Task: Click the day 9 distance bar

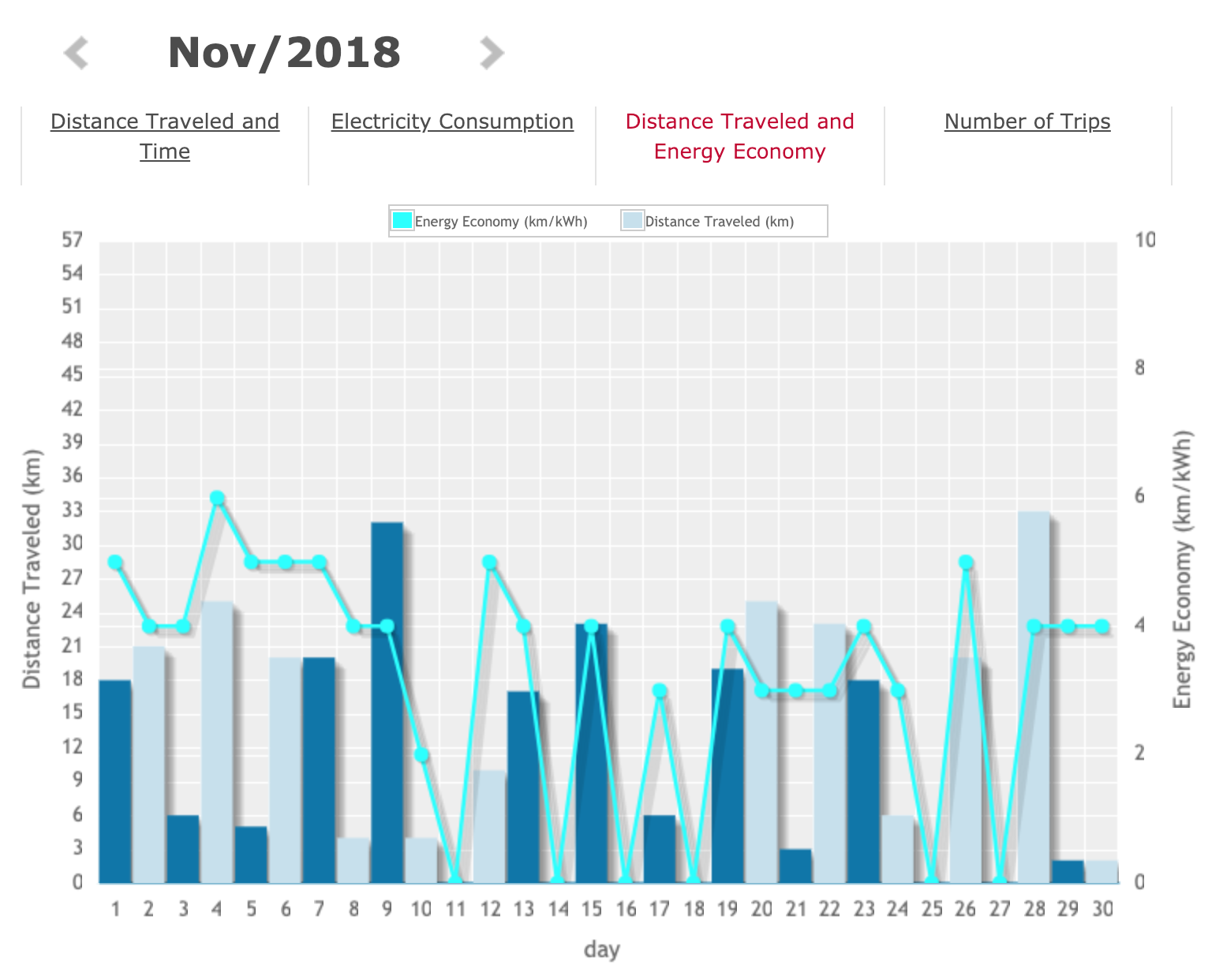Action: pyautogui.click(x=387, y=702)
